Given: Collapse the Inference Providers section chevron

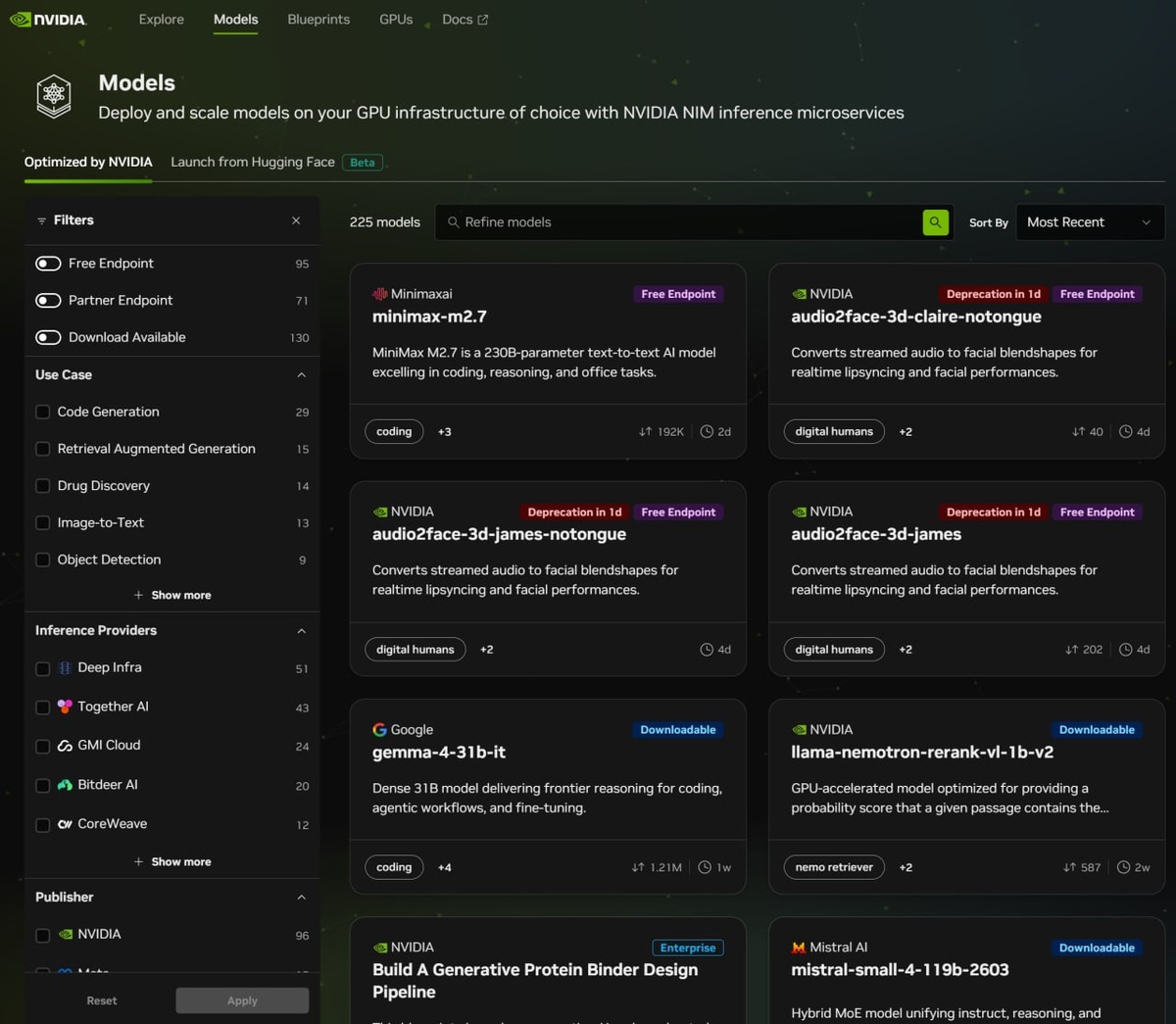Looking at the screenshot, I should click(301, 631).
